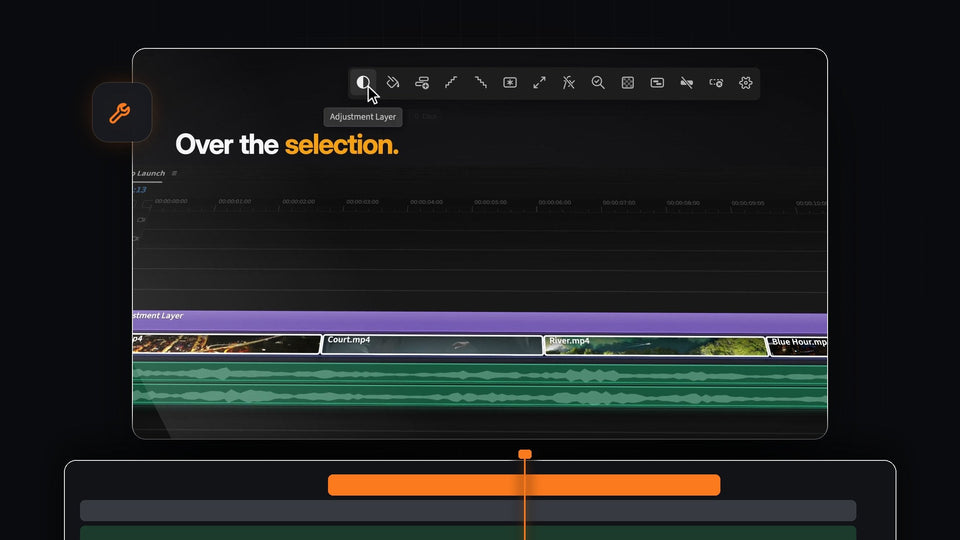Select the Launch sequence tab
Image resolution: width=960 pixels, height=540 pixels.
click(x=149, y=173)
